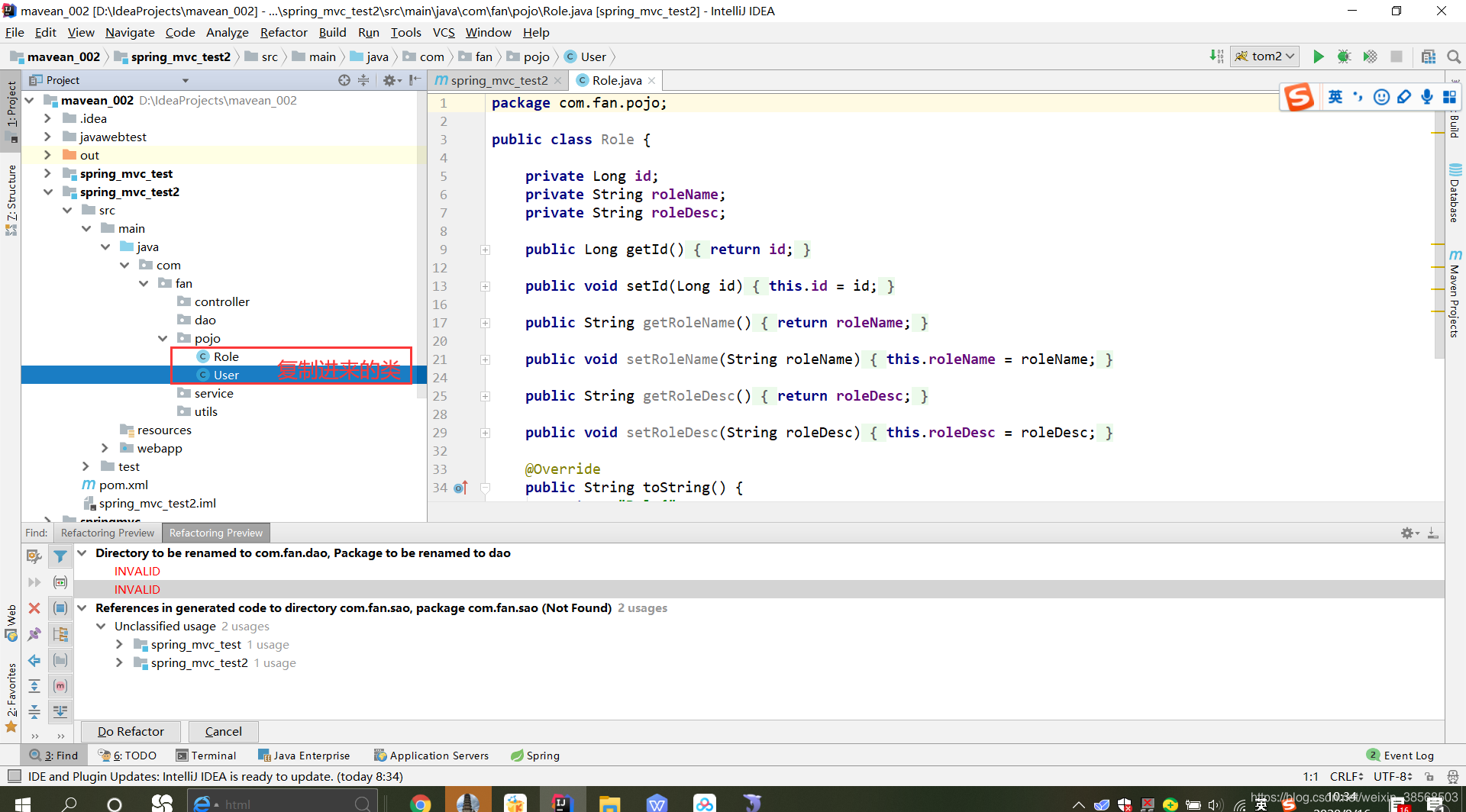Click the CRLF line separator widget
Viewport: 1466px width, 812px height.
[1346, 776]
